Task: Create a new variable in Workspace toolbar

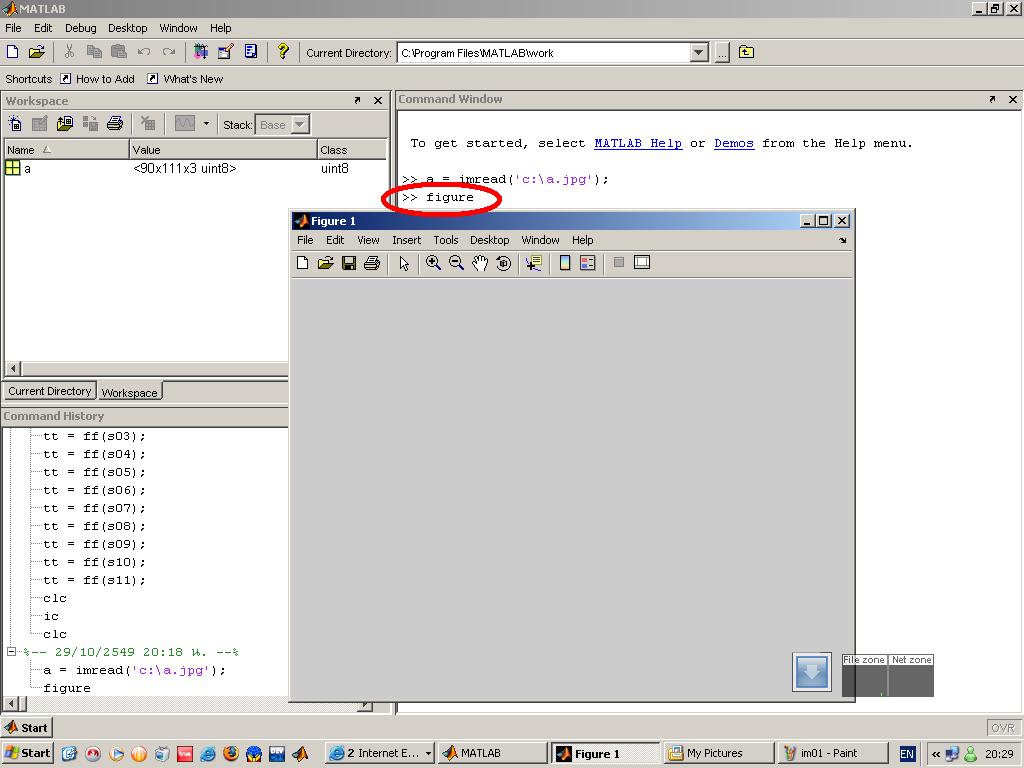Action: point(15,123)
